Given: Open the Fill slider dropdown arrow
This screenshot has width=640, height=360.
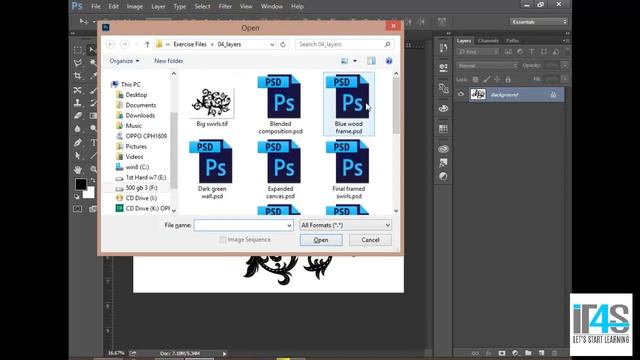Looking at the screenshot, I should click(x=564, y=79).
